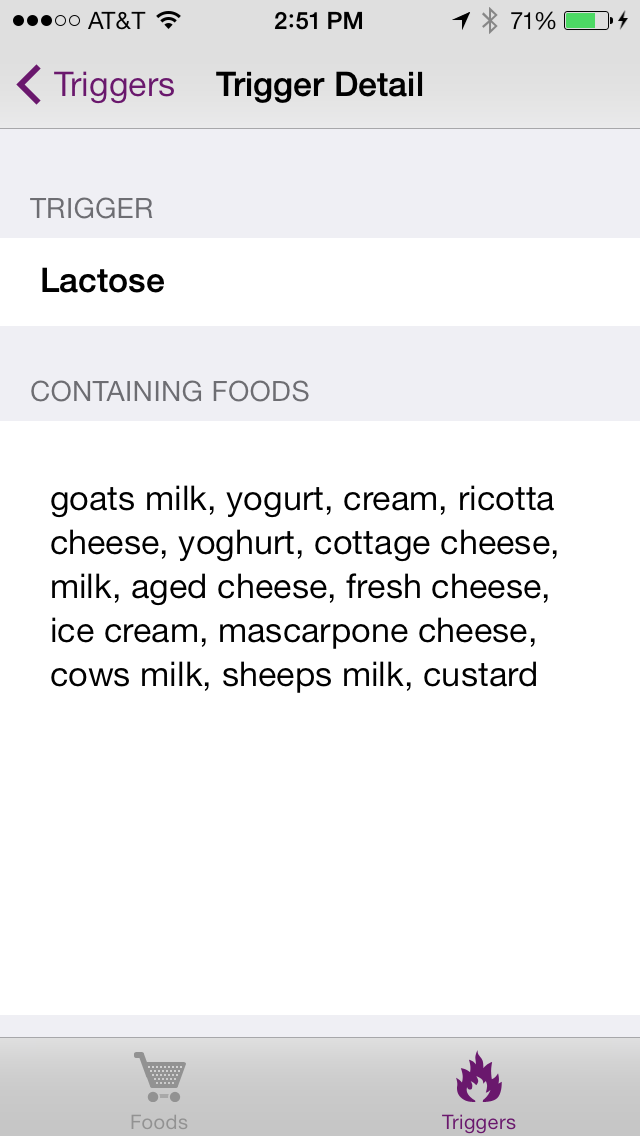The image size is (640, 1136).
Task: Select the Foods tab label
Action: click(x=159, y=1122)
